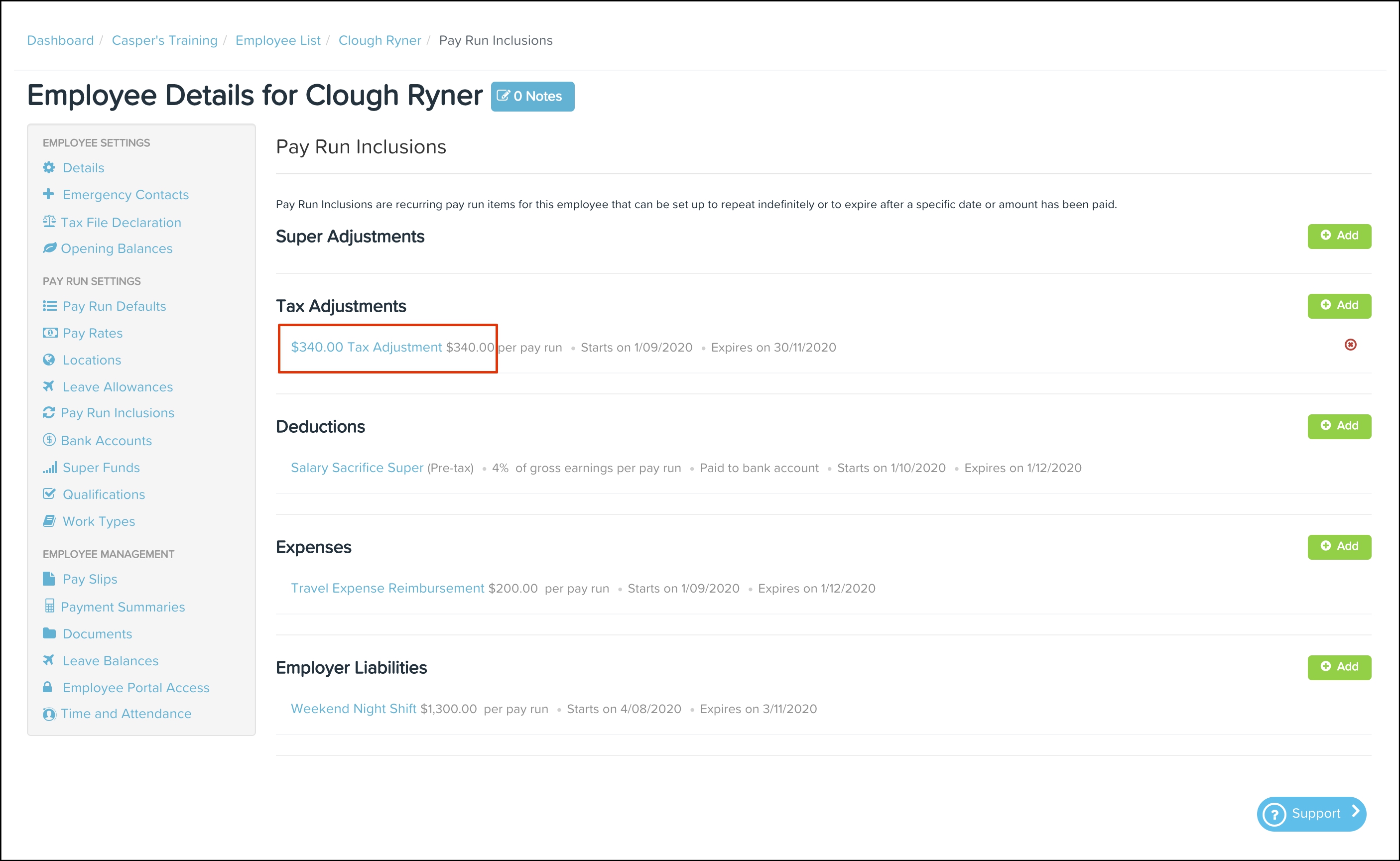The image size is (1400, 861).
Task: Open the Salary Sacrifice Super deduction
Action: coord(357,468)
